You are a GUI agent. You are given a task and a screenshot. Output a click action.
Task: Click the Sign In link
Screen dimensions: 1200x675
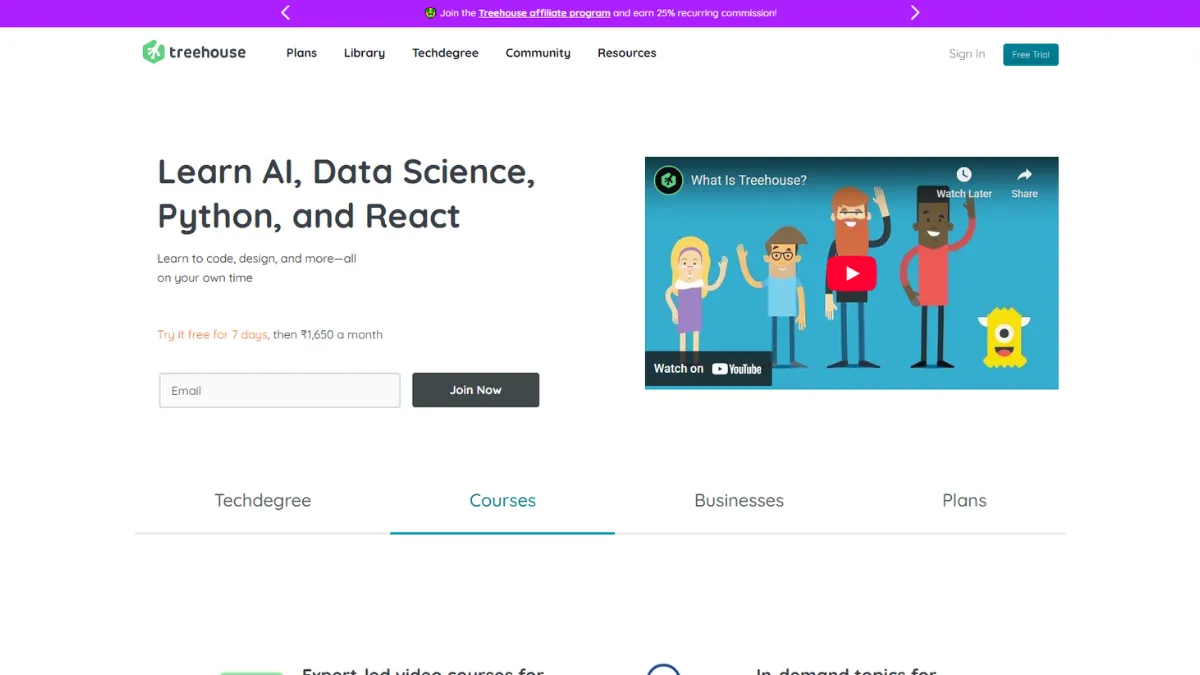(967, 54)
